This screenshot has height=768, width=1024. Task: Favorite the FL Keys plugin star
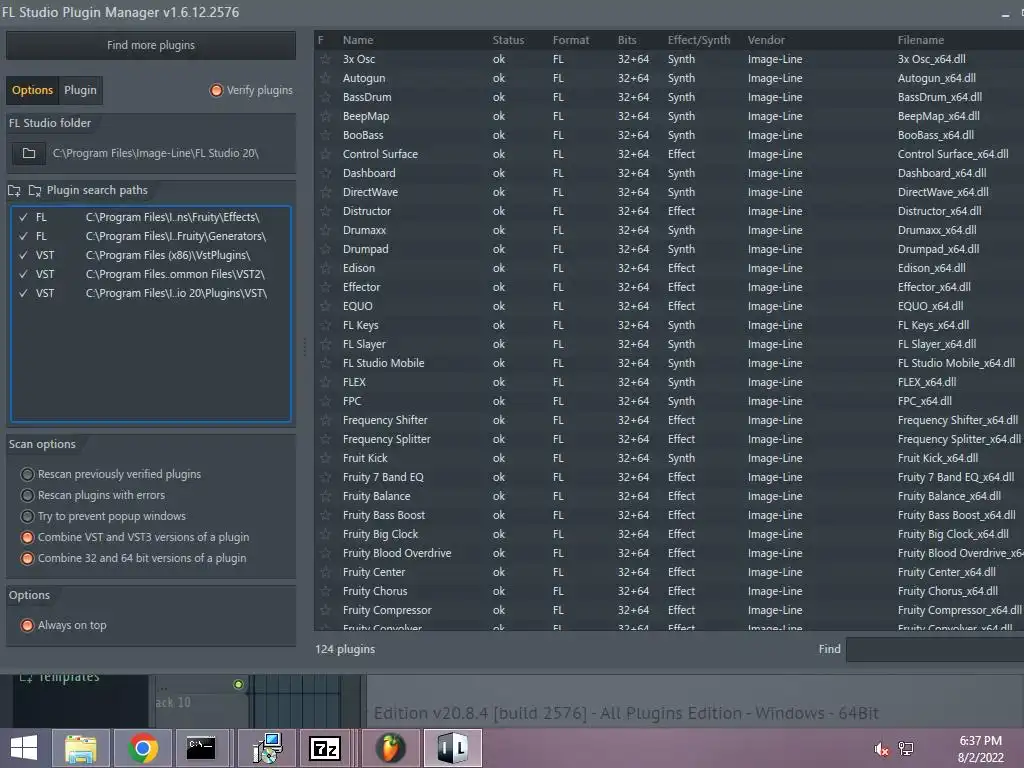click(325, 325)
